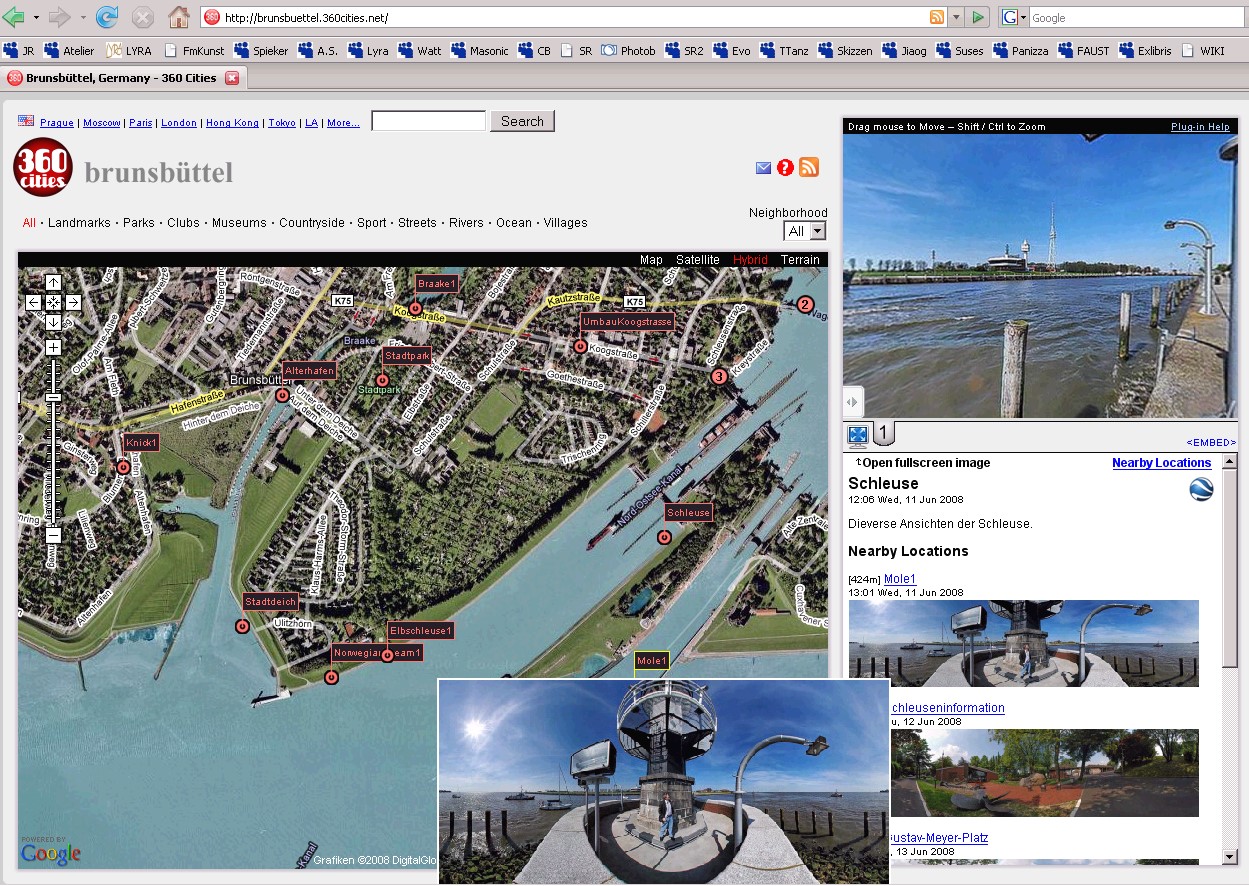Zoom out with the map minus button
This screenshot has width=1249, height=886.
point(54,535)
